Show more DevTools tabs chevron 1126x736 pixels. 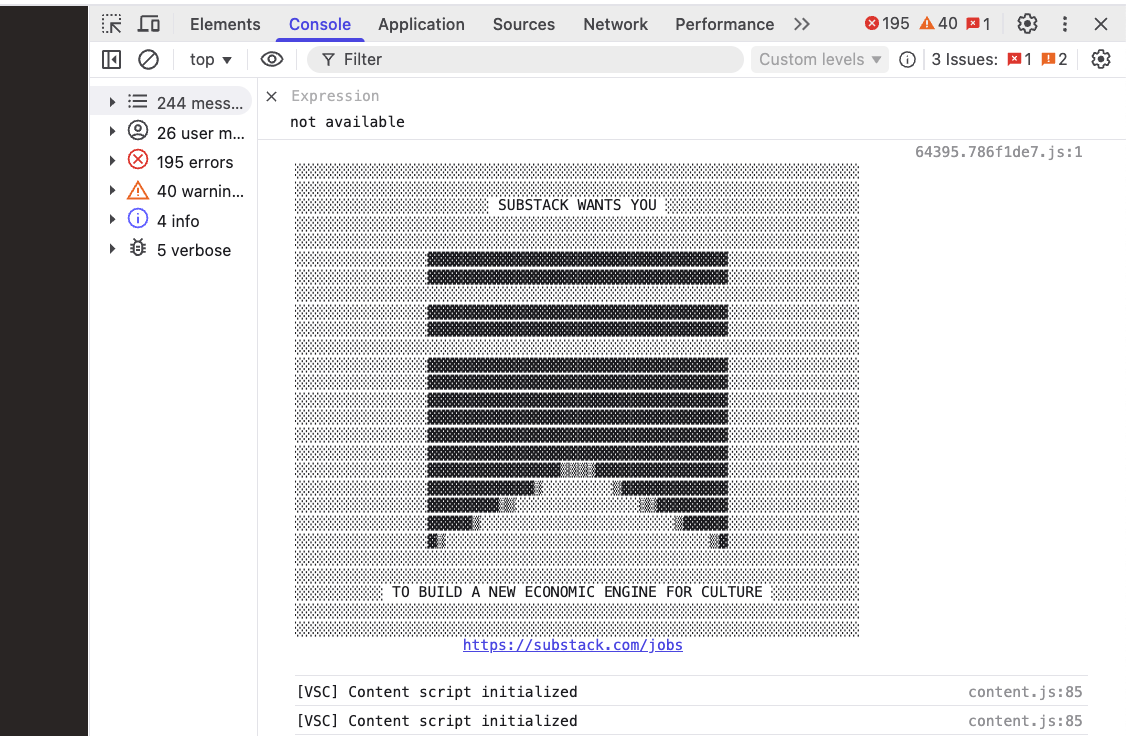(x=801, y=24)
